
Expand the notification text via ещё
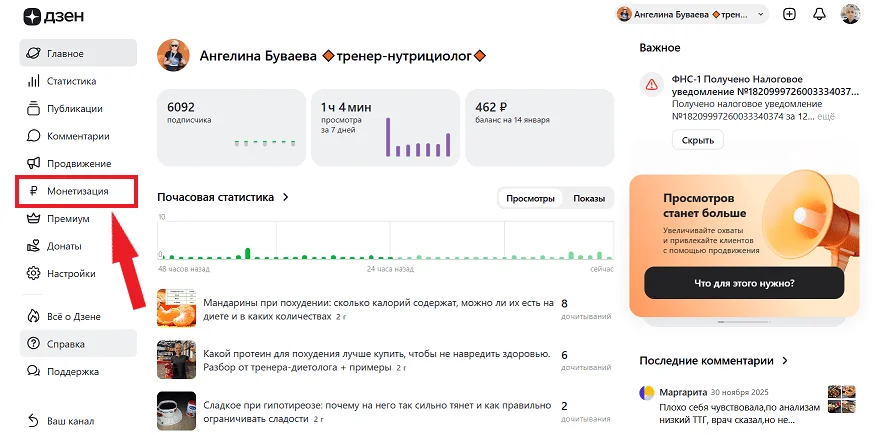tap(826, 117)
